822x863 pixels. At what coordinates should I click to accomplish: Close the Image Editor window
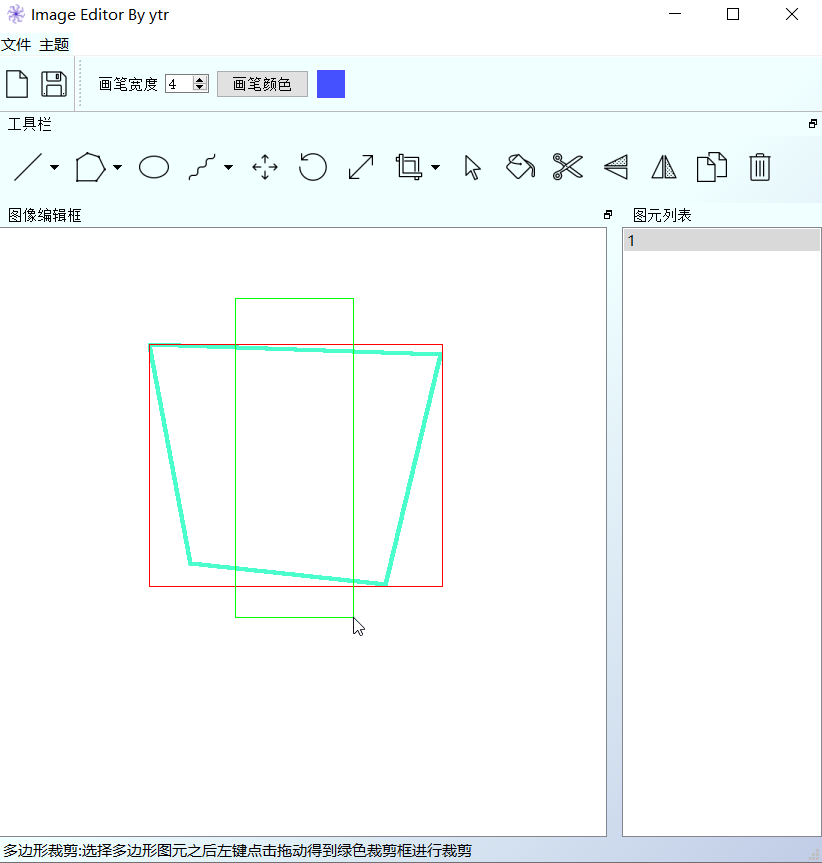tap(792, 14)
